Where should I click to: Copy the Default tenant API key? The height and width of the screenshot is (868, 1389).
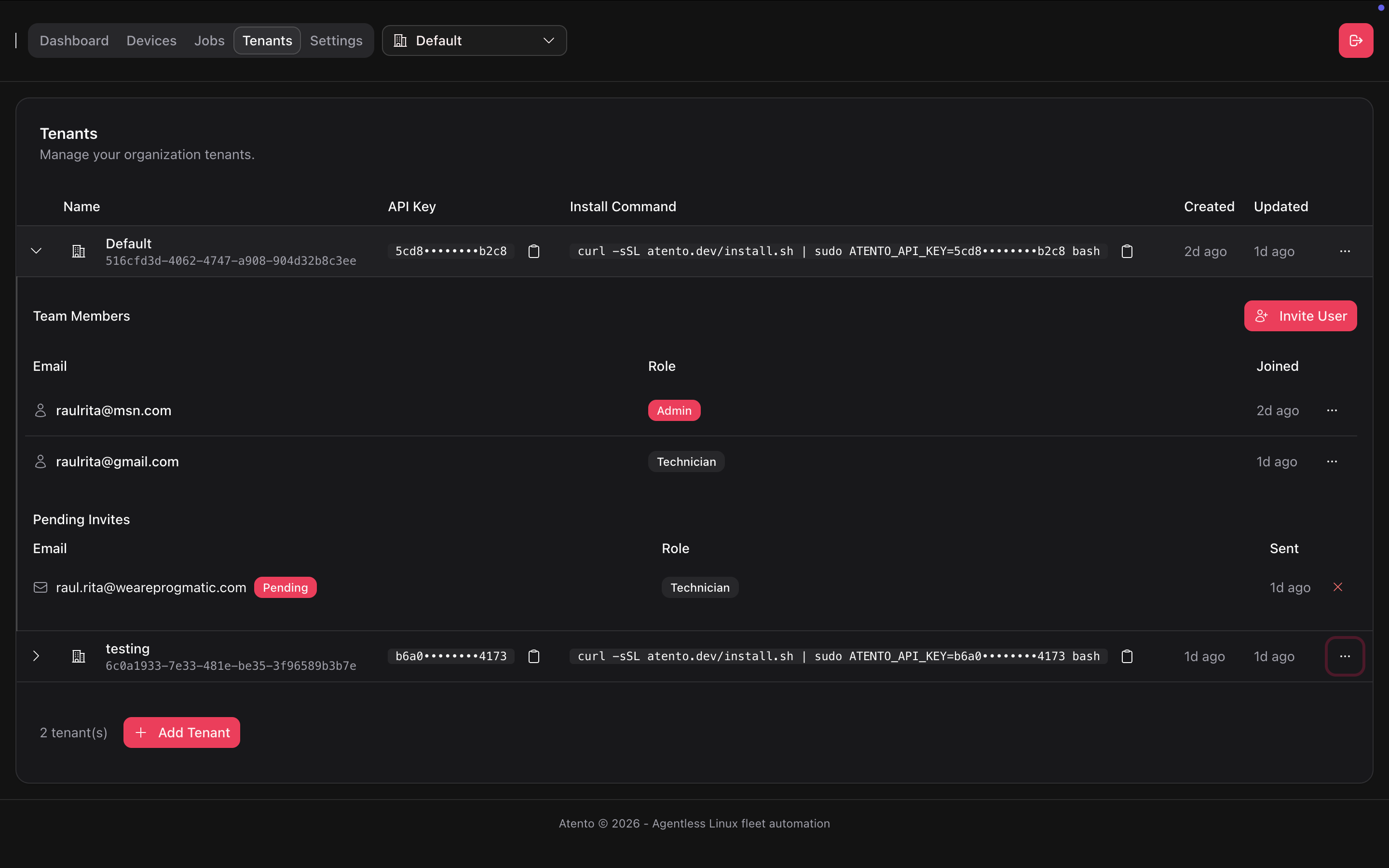[x=533, y=251]
